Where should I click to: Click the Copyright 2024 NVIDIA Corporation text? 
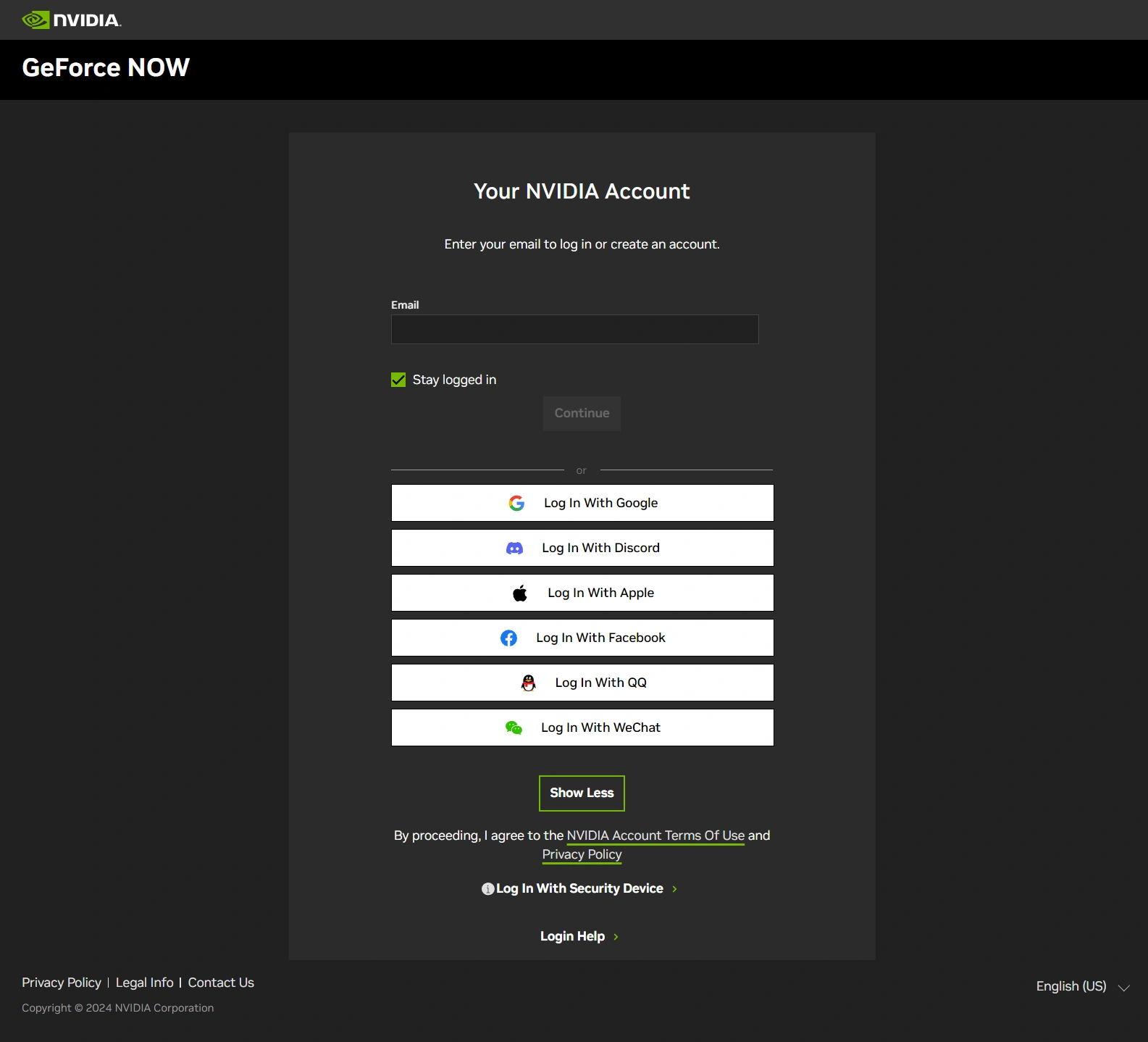click(118, 1008)
